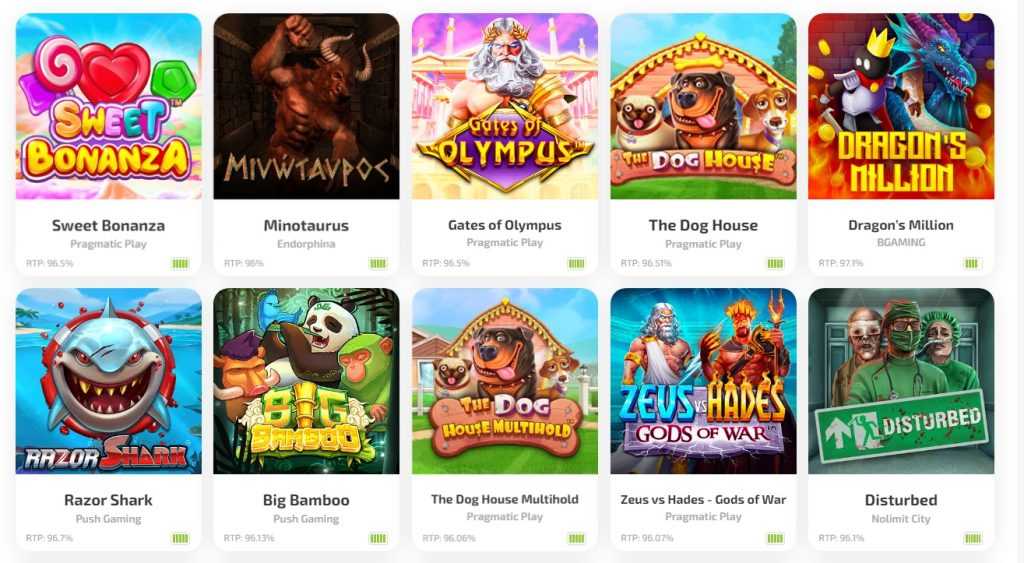This screenshot has height=563, width=1024.
Task: Click the green bars icon on The Dog House card
Action: point(775,264)
